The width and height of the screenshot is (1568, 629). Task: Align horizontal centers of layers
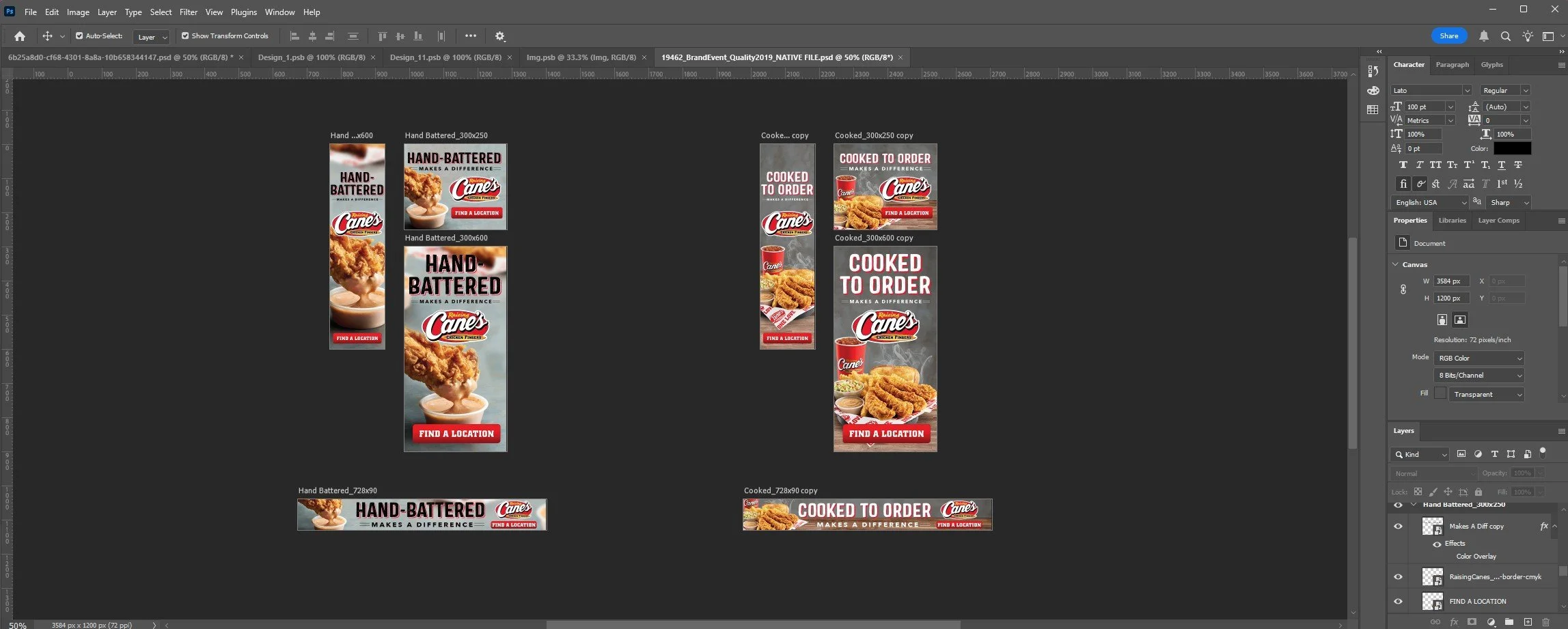pos(312,36)
